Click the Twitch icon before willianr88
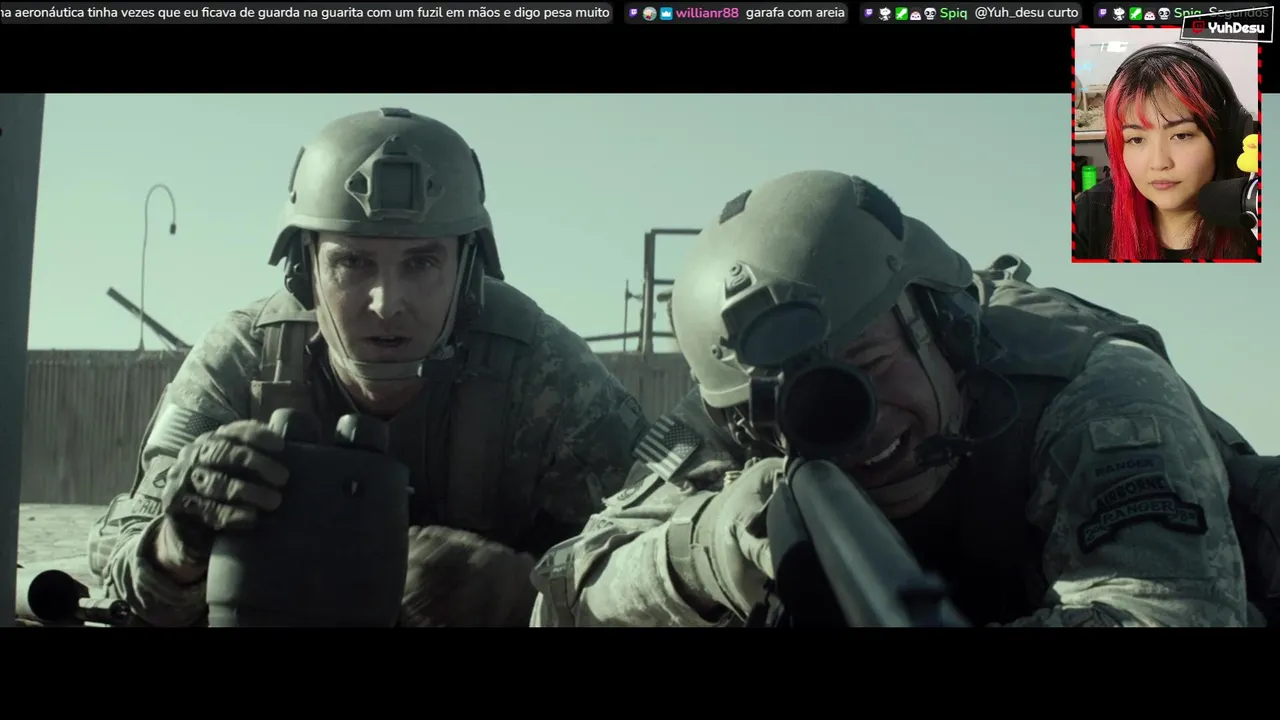1280x720 pixels. click(632, 13)
